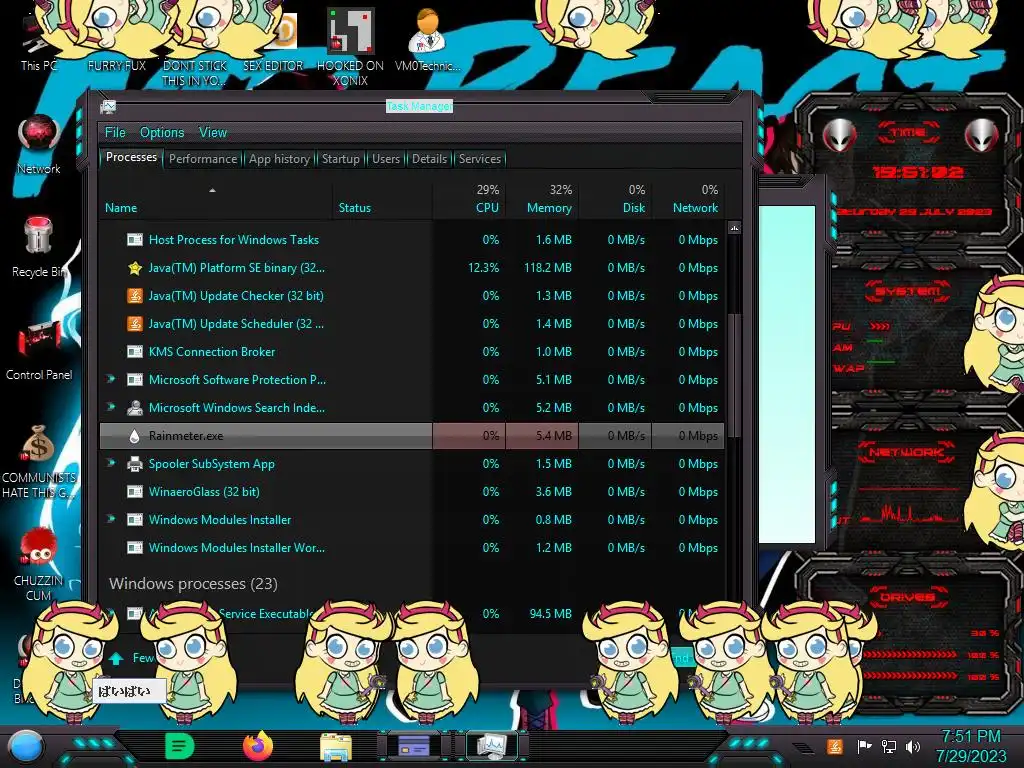Screen dimensions: 1024x768
Task: Click the 12.3% CPU value
Action: (483, 268)
